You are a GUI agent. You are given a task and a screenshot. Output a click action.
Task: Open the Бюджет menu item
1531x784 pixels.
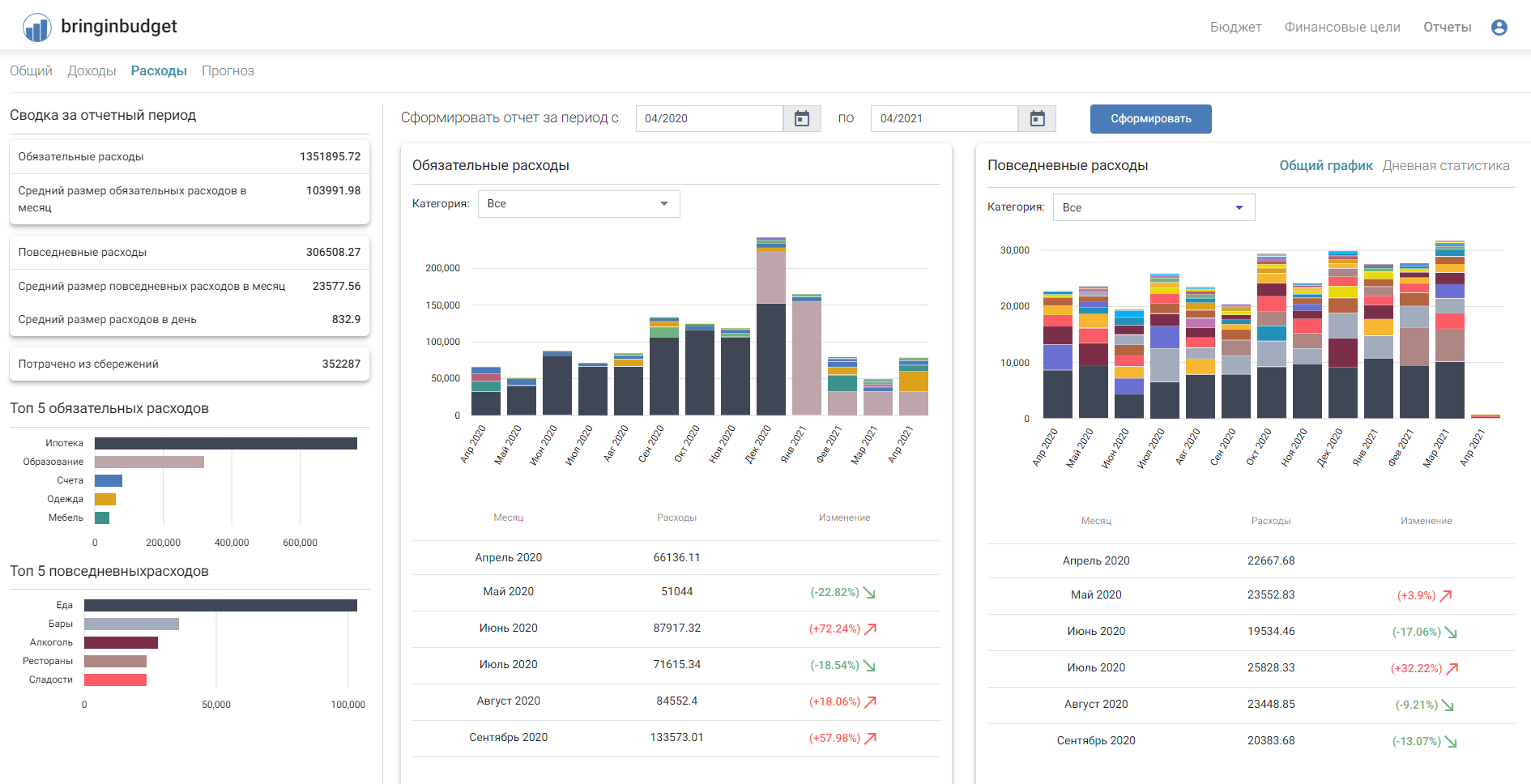[x=1235, y=28]
